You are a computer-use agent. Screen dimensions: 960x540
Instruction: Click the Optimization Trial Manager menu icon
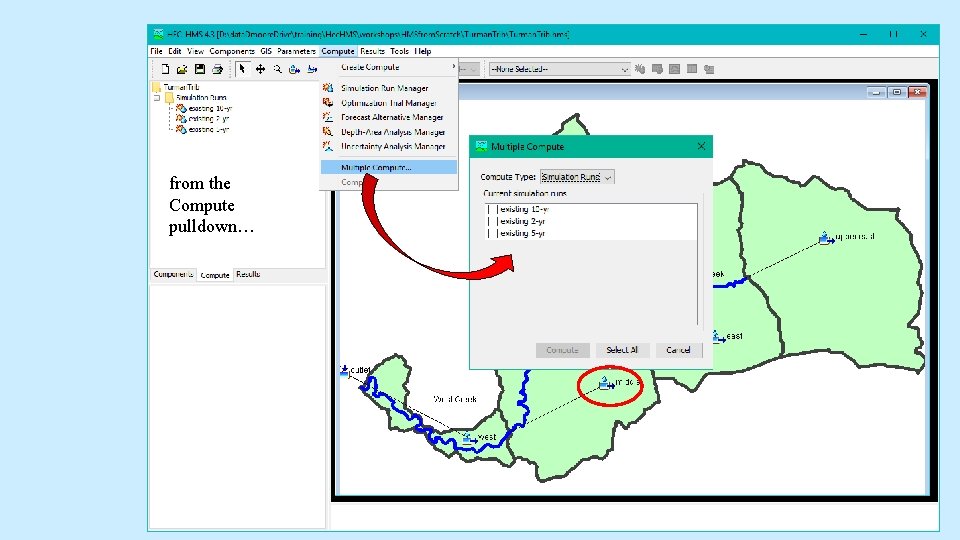[328, 102]
